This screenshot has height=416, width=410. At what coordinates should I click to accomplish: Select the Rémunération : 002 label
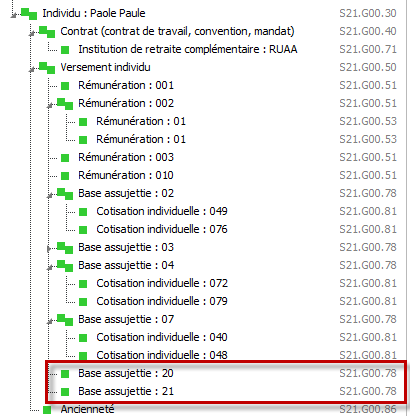click(x=126, y=103)
